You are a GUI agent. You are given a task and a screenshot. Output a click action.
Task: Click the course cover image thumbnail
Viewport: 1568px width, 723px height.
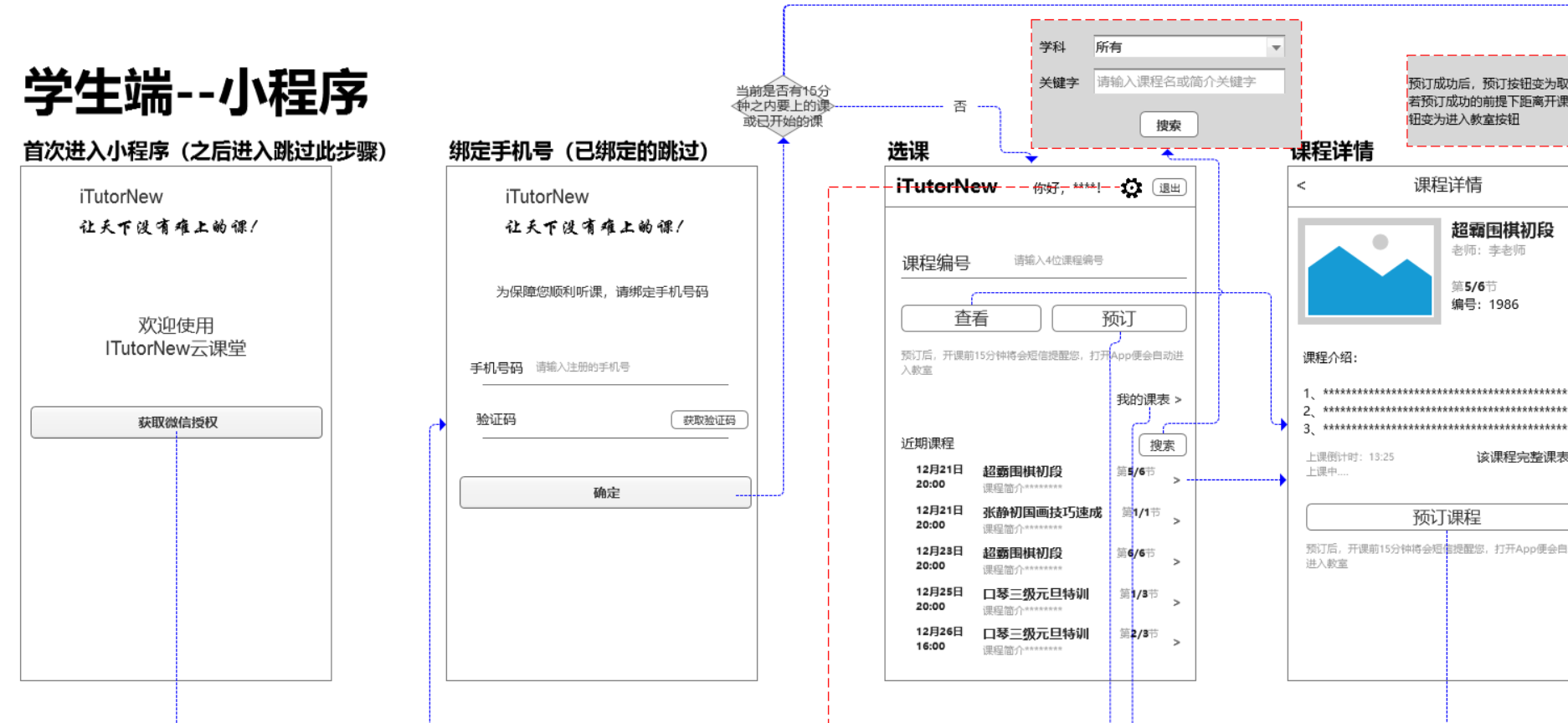tap(1370, 271)
